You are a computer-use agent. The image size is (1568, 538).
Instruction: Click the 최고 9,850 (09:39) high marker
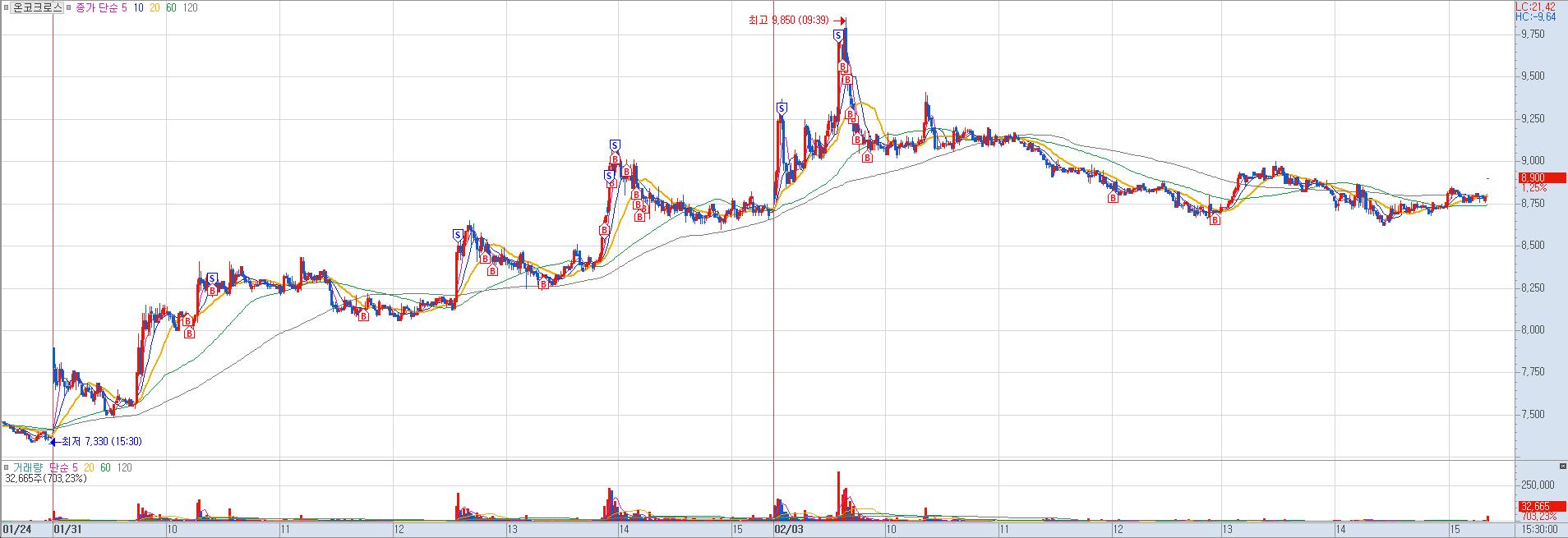pyautogui.click(x=798, y=21)
